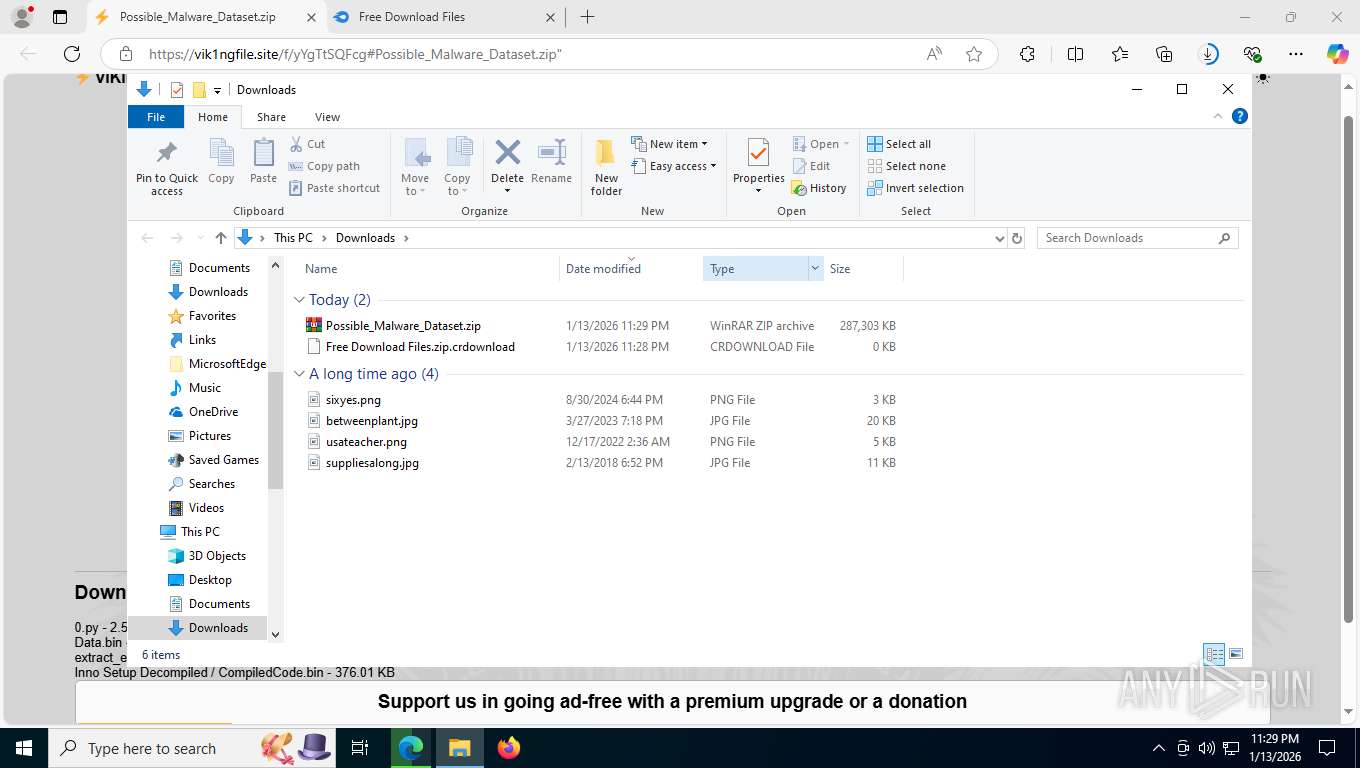The height and width of the screenshot is (768, 1360).
Task: Switch to Free Download Files browser tab
Action: (x=445, y=17)
